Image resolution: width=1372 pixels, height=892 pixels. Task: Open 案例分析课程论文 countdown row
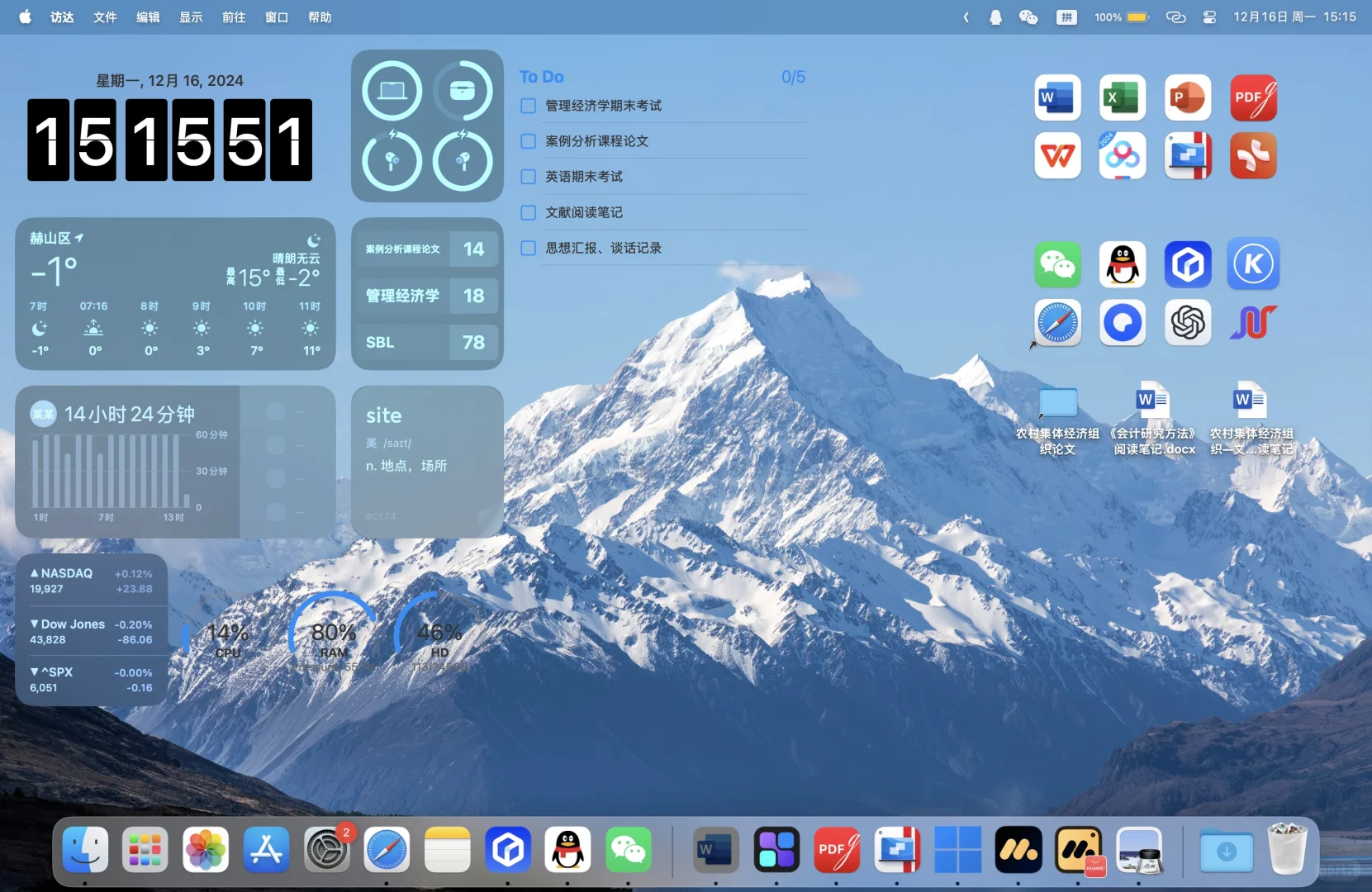tap(427, 249)
